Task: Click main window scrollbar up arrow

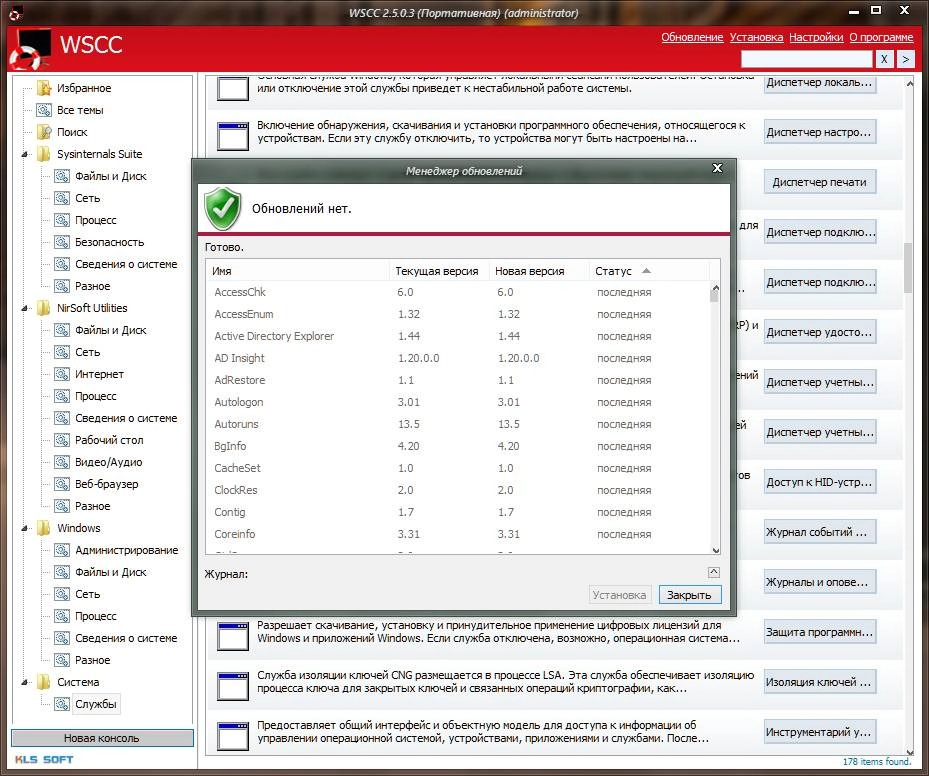Action: (x=909, y=84)
